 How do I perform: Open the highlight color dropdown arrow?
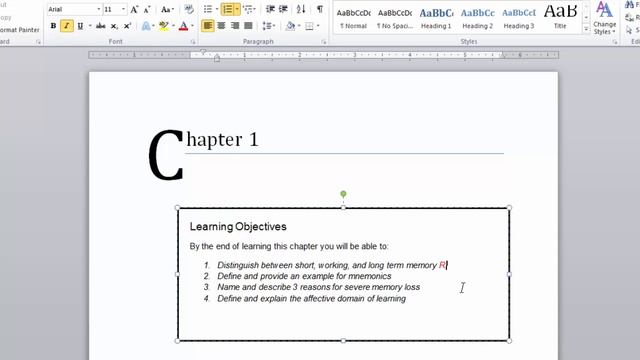(x=173, y=26)
